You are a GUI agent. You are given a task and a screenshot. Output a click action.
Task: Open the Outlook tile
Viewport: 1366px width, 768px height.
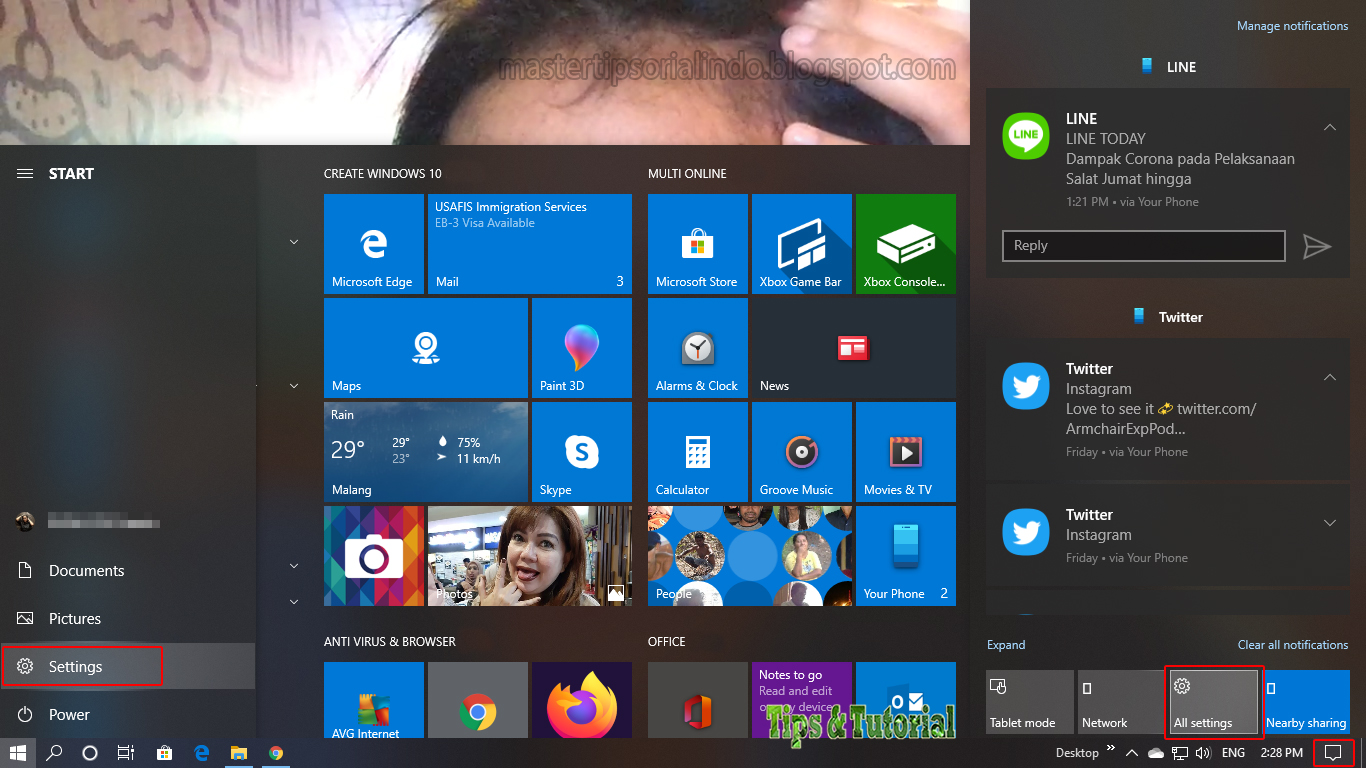(x=906, y=700)
